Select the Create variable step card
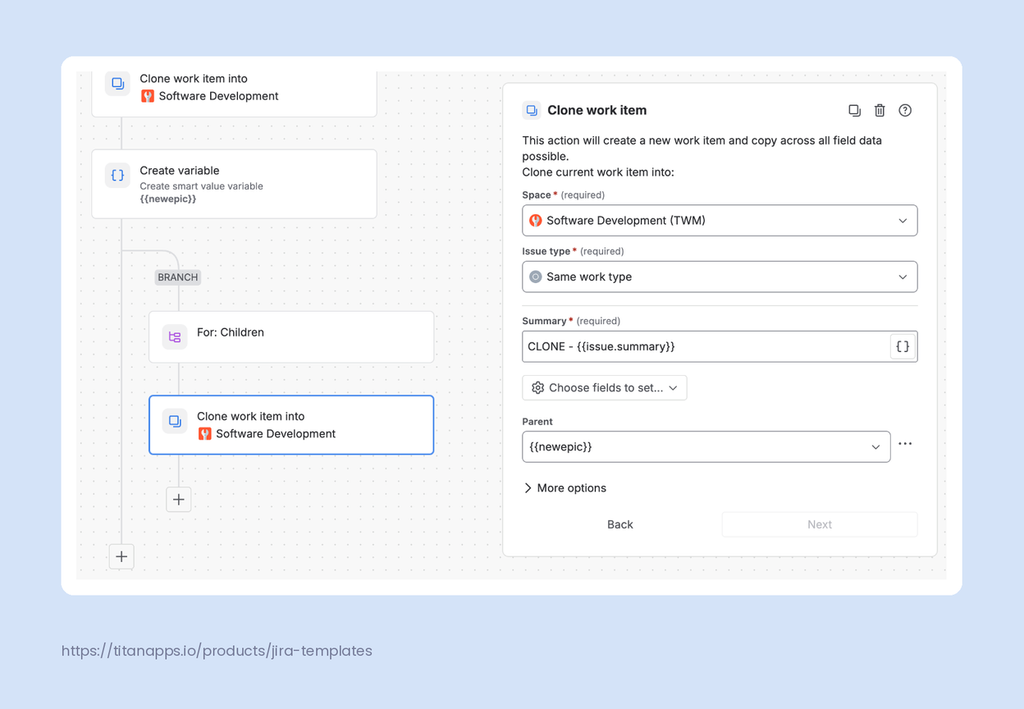Screen dimensions: 1024x709 pos(234,184)
